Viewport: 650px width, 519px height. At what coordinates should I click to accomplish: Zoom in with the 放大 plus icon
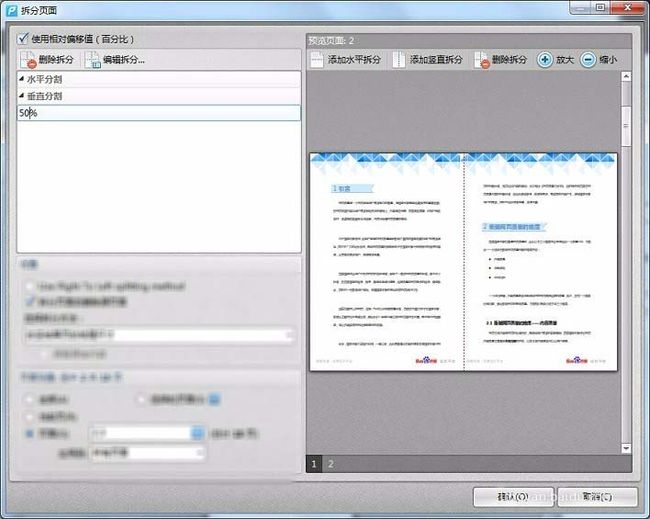545,60
